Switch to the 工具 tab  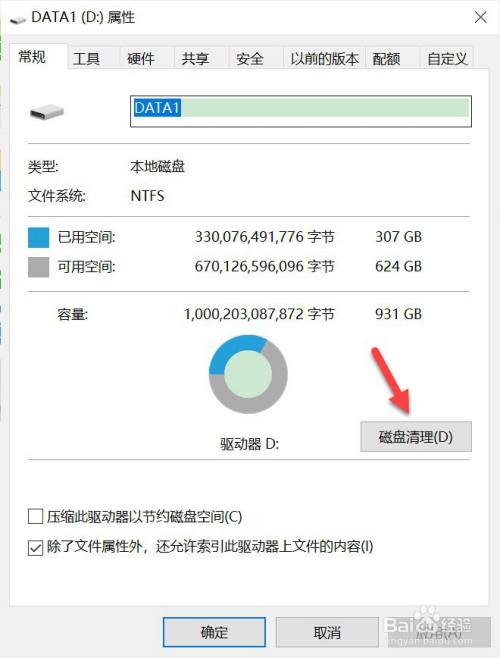tap(86, 58)
